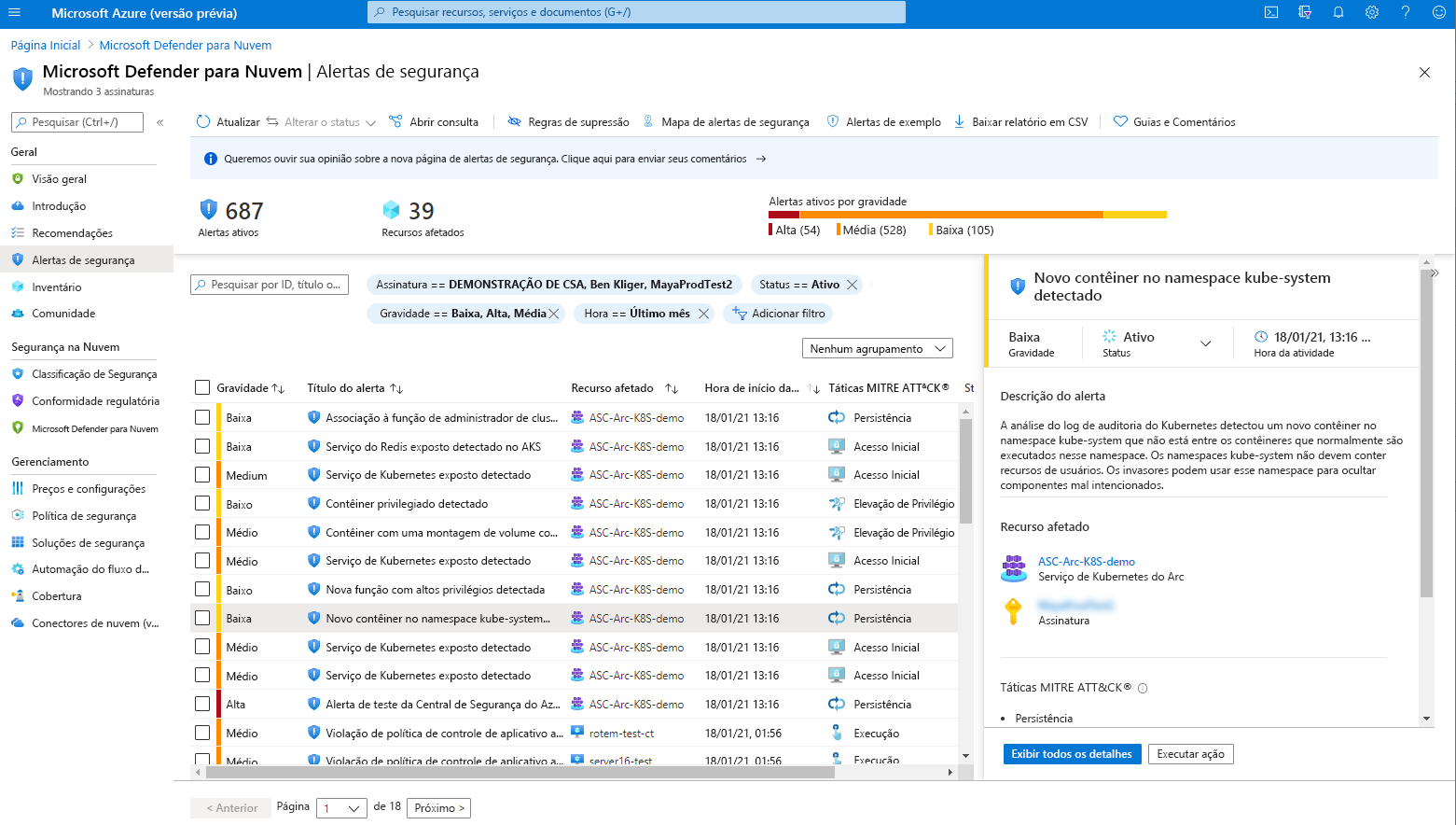Check the Nova função com altos privilégios row
Screen dimensions: 1456x825
coord(202,589)
